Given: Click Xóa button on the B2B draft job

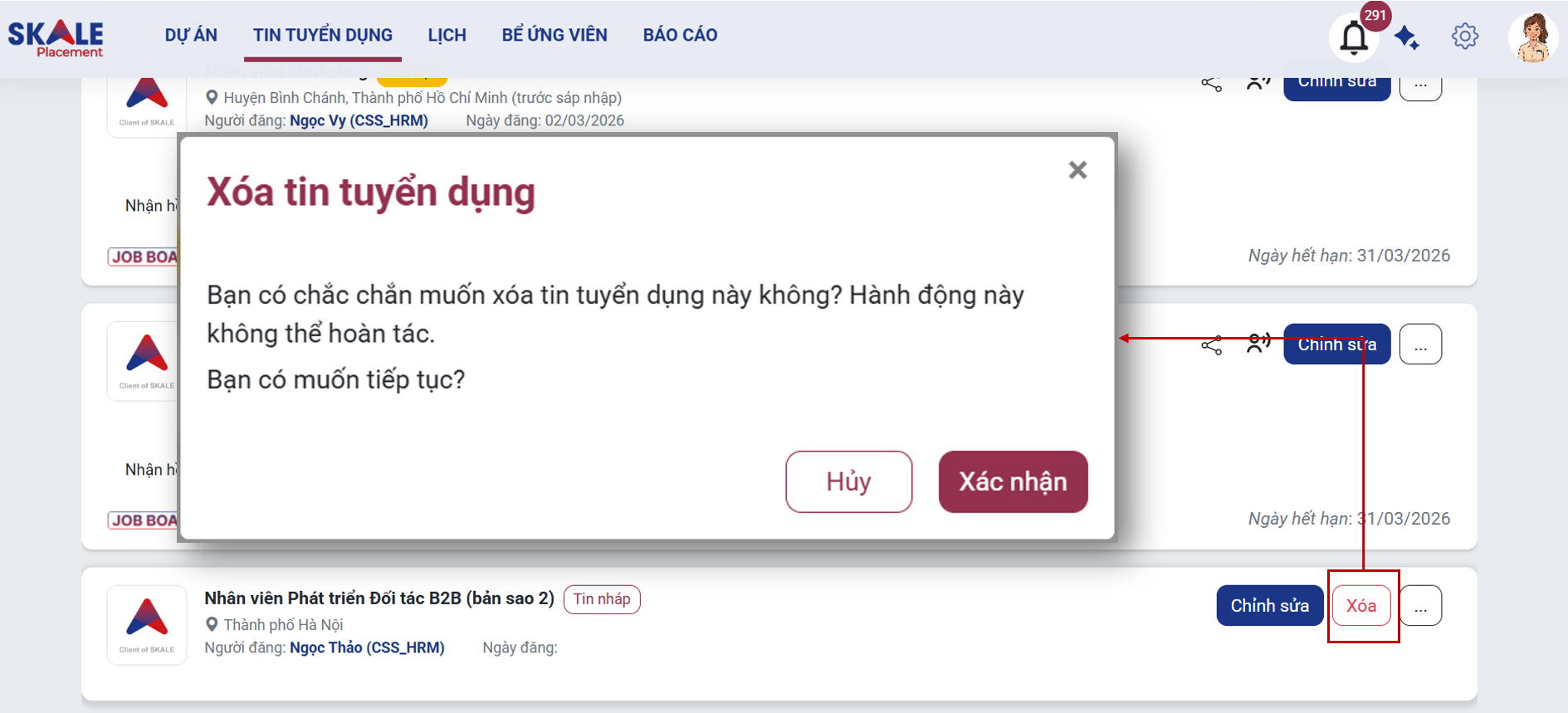Looking at the screenshot, I should (1361, 606).
